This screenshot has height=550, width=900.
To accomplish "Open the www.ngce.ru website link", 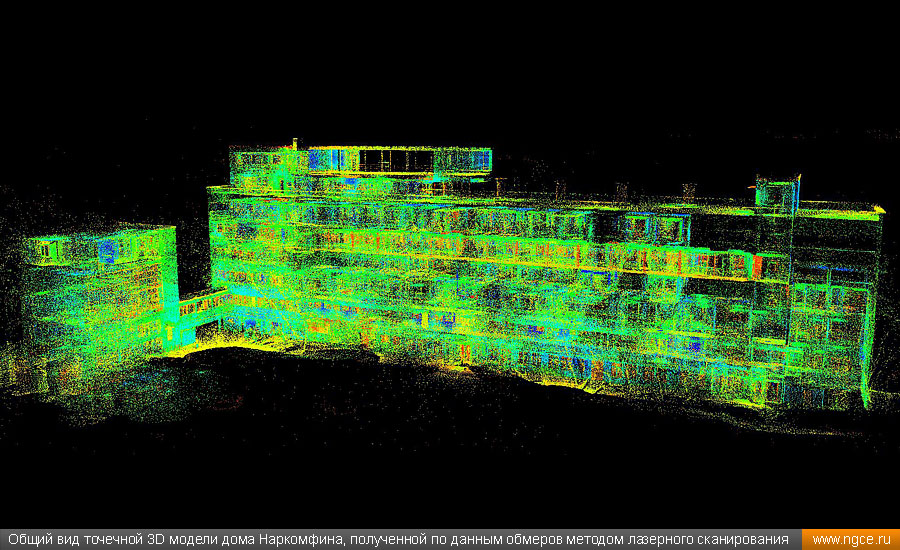I will 851,540.
